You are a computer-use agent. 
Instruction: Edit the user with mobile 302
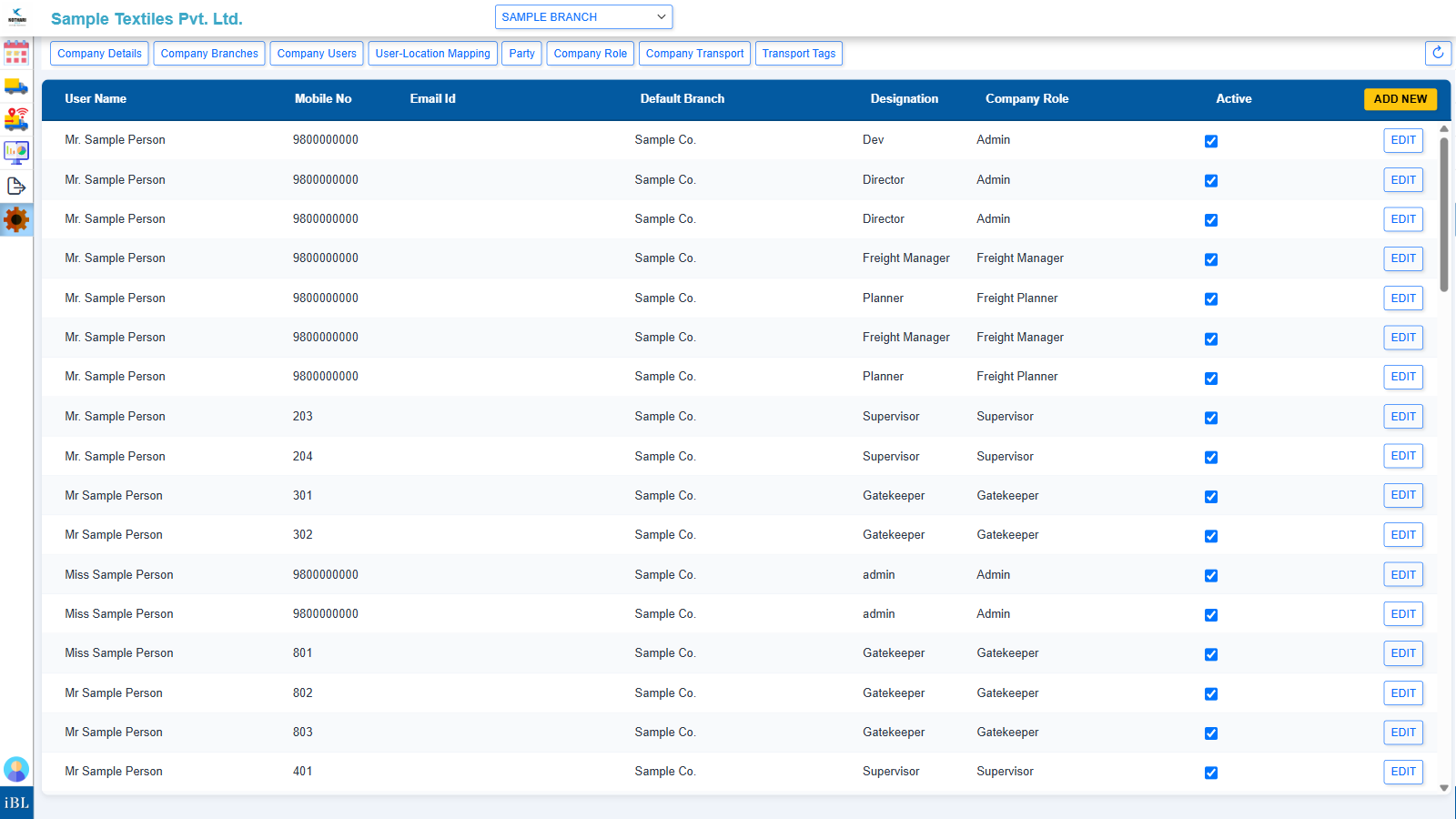1403,535
